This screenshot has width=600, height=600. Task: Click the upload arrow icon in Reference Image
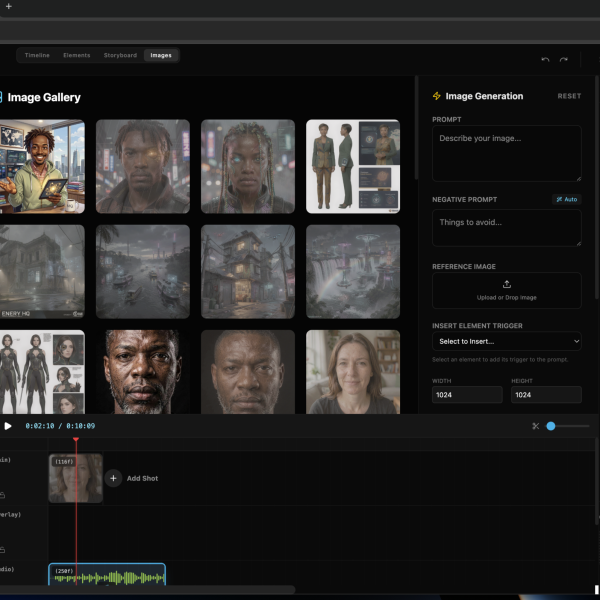(x=507, y=284)
